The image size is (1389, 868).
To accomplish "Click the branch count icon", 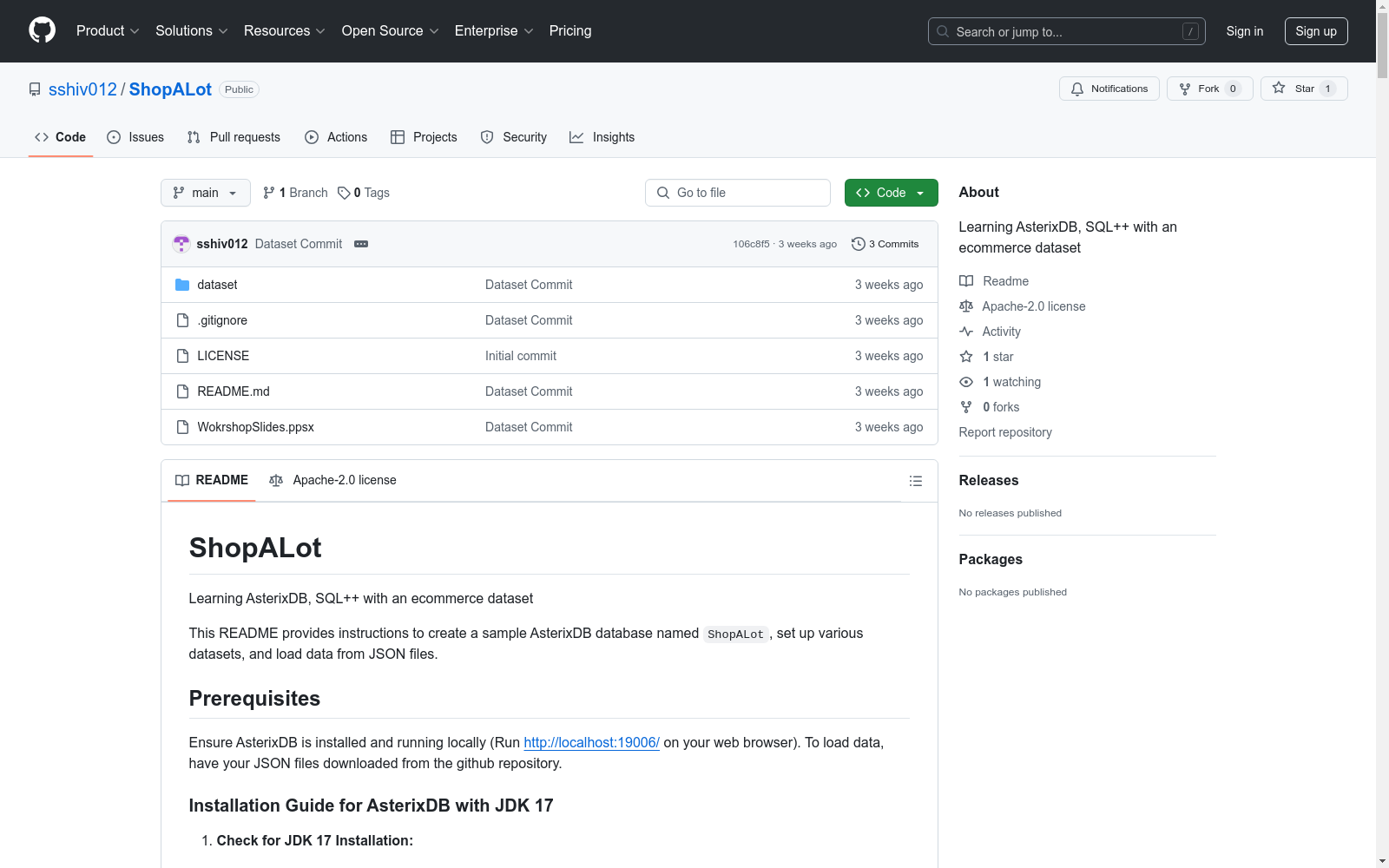I will (269, 193).
